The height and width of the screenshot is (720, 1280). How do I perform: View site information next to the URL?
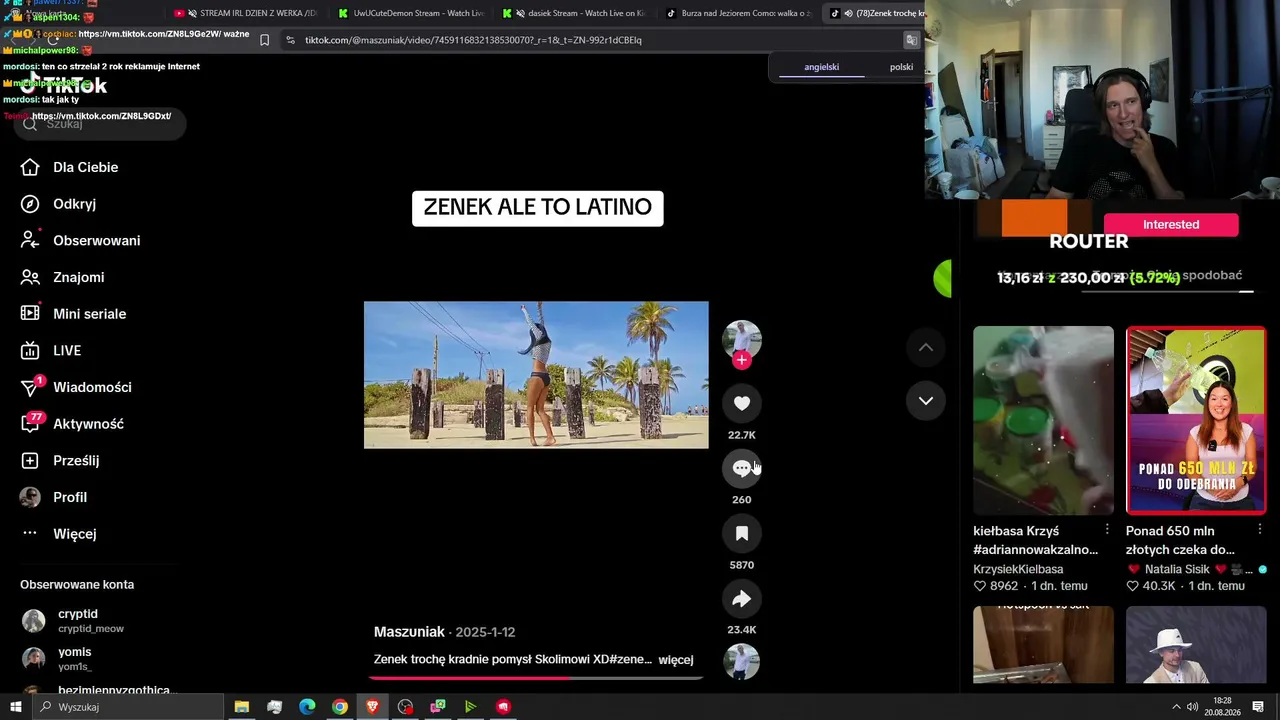point(290,40)
